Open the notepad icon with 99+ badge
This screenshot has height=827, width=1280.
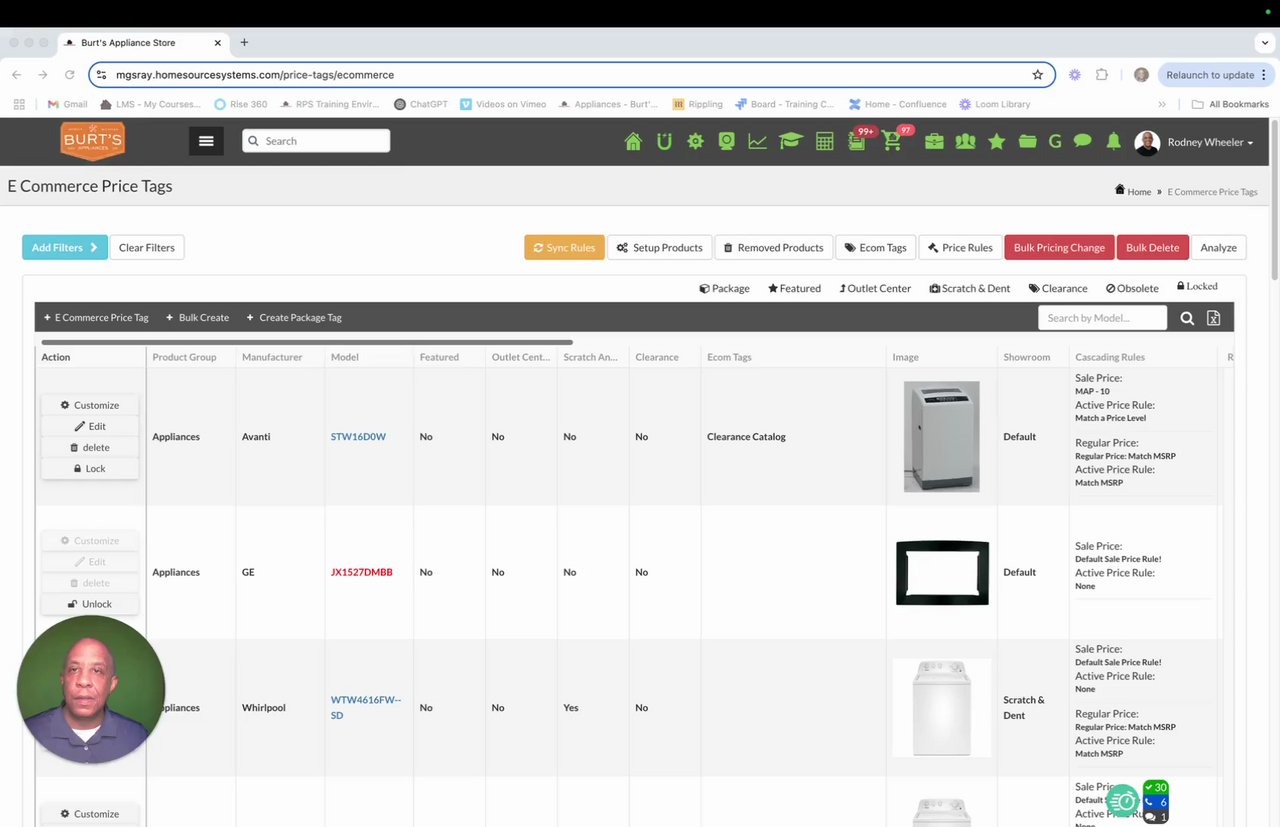pyautogui.click(x=857, y=141)
